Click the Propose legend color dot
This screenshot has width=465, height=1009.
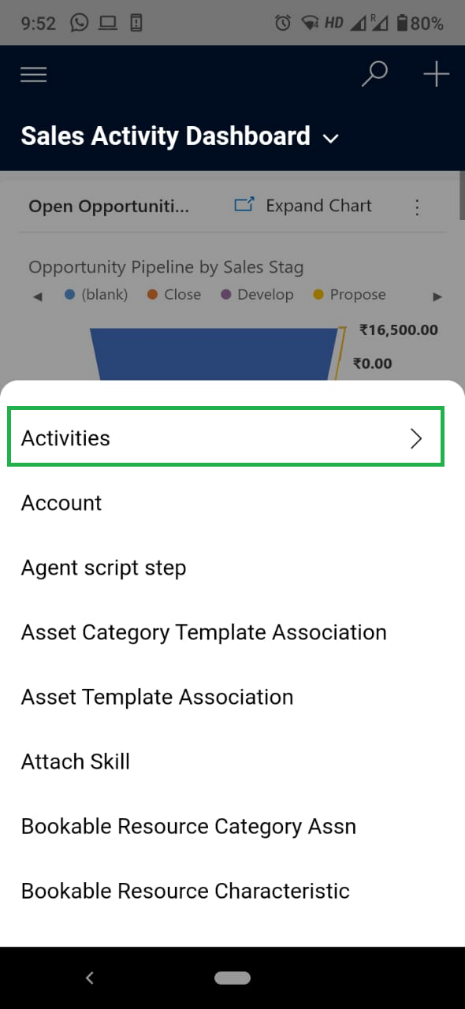pos(317,295)
